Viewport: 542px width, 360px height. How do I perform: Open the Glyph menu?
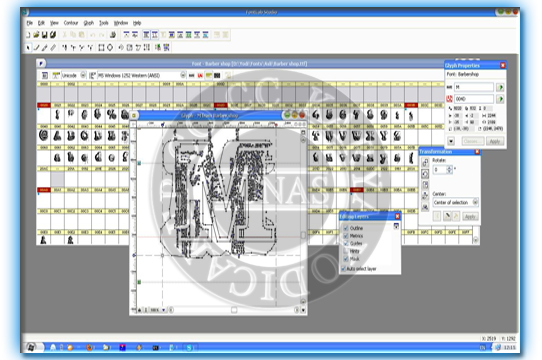click(88, 23)
